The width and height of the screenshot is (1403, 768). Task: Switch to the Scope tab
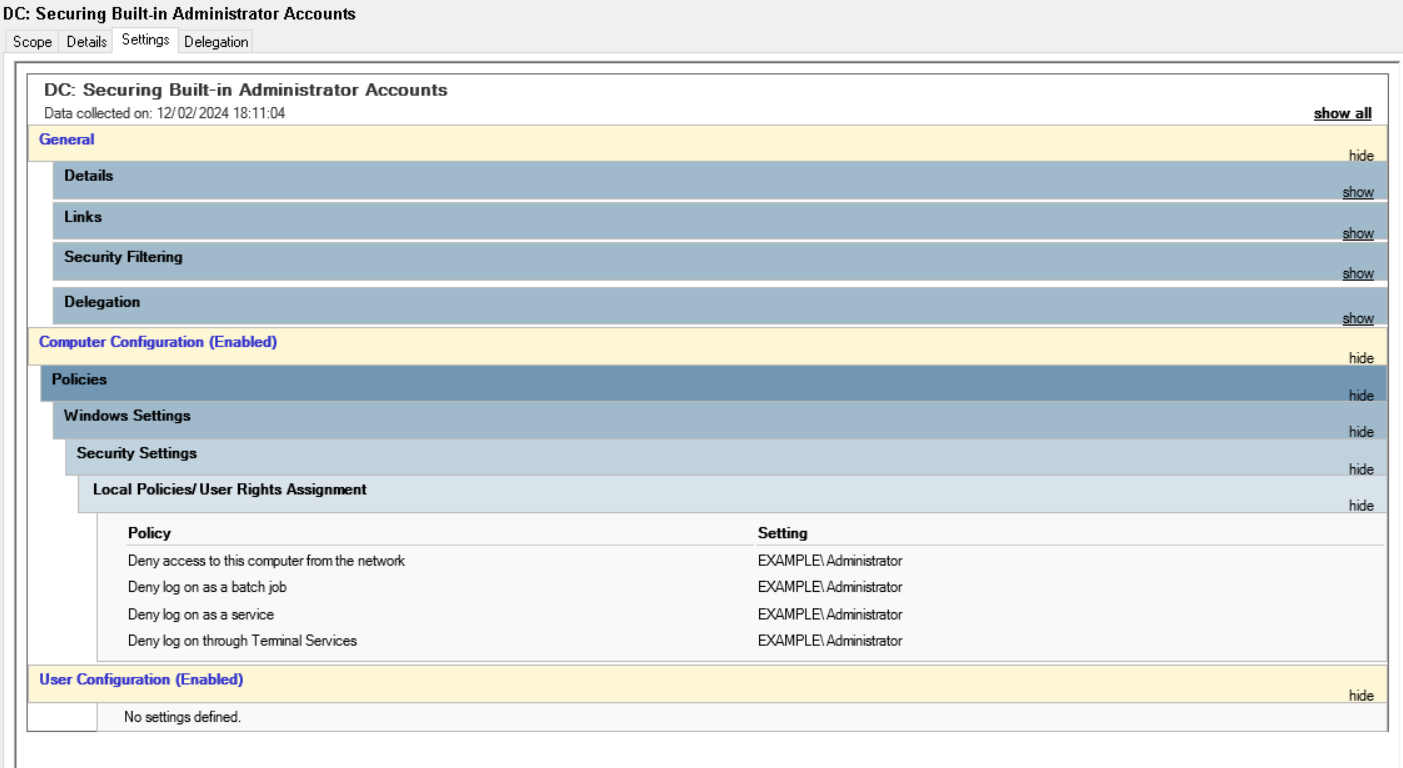[x=32, y=42]
